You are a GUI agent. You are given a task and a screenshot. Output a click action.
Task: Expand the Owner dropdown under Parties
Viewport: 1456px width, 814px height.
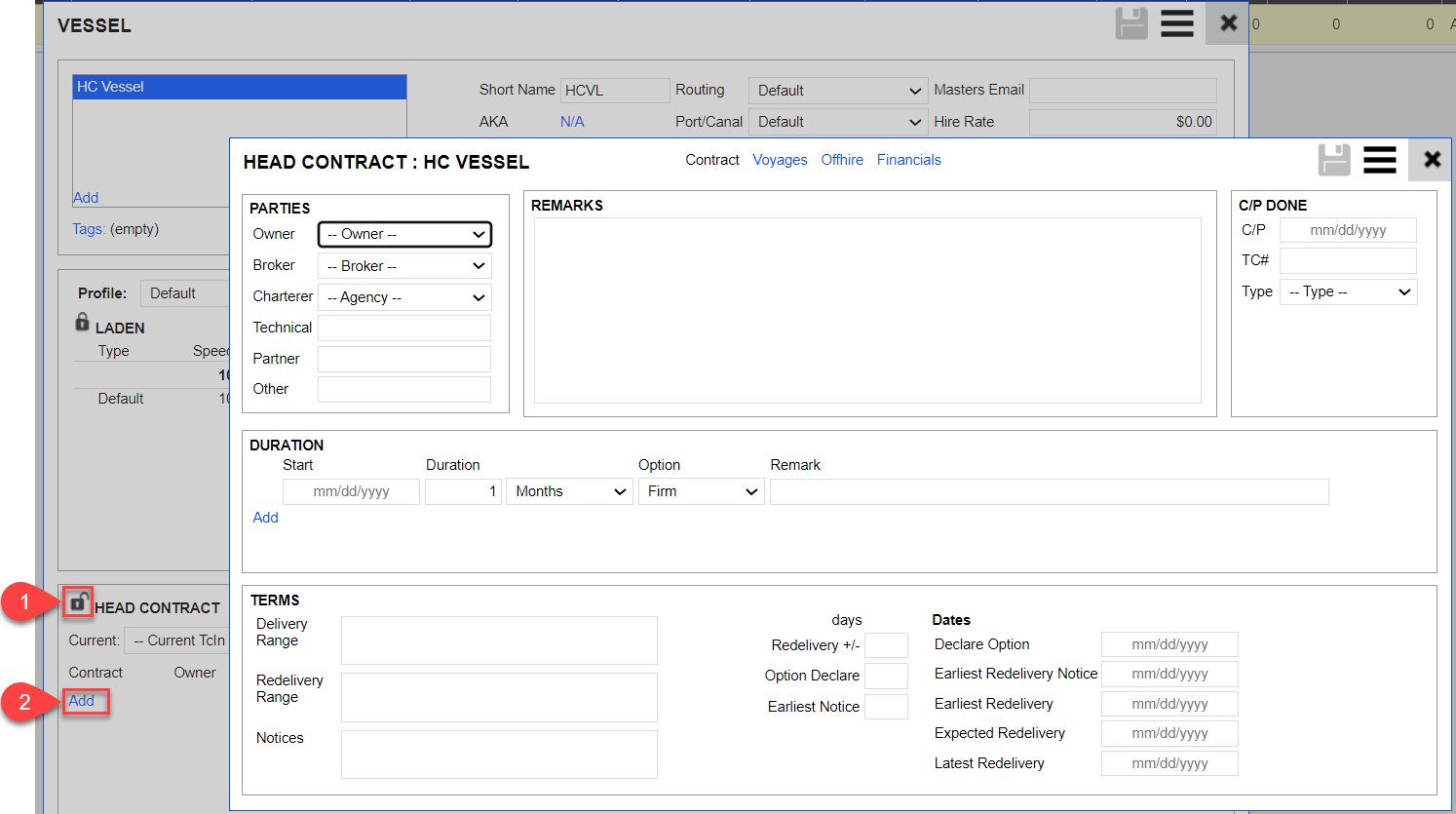[x=404, y=235]
